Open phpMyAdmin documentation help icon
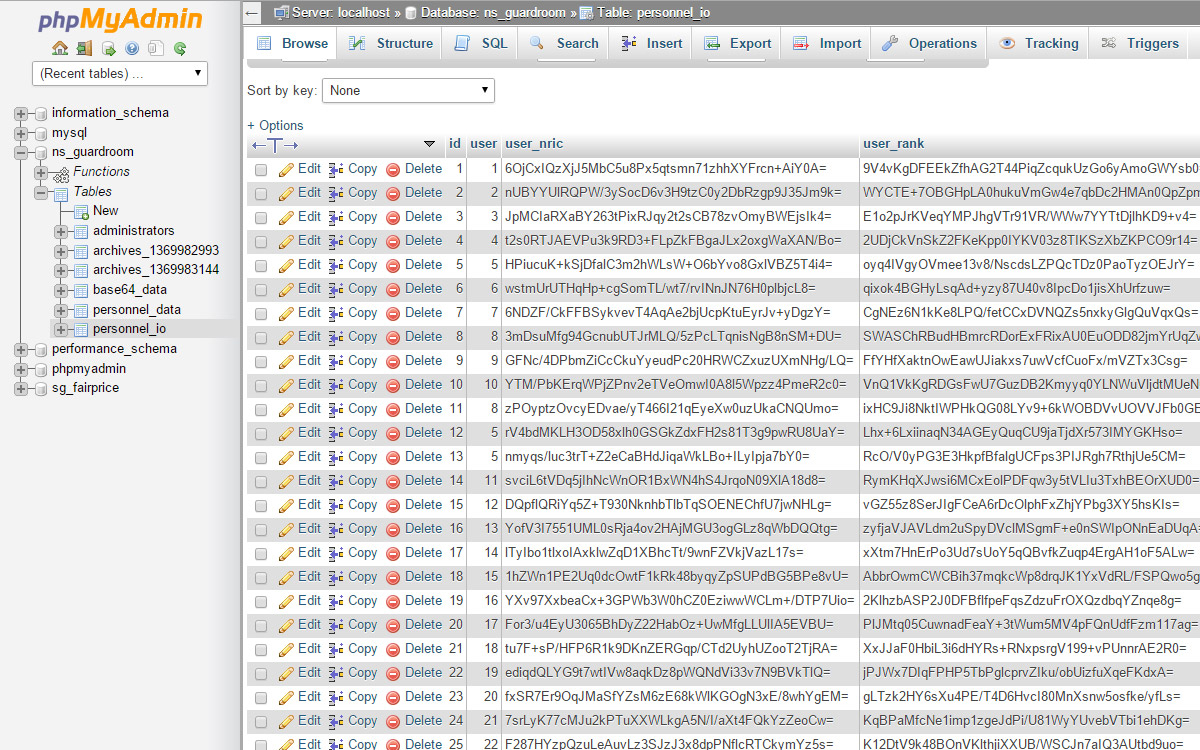The height and width of the screenshot is (750, 1200). (132, 48)
